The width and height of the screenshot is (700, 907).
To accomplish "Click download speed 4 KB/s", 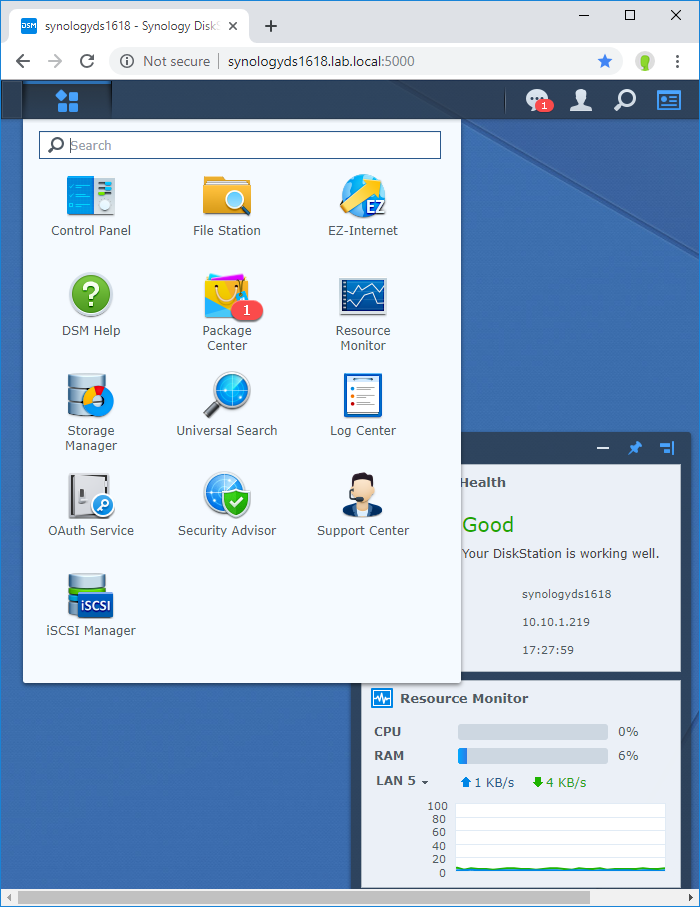I will (559, 783).
